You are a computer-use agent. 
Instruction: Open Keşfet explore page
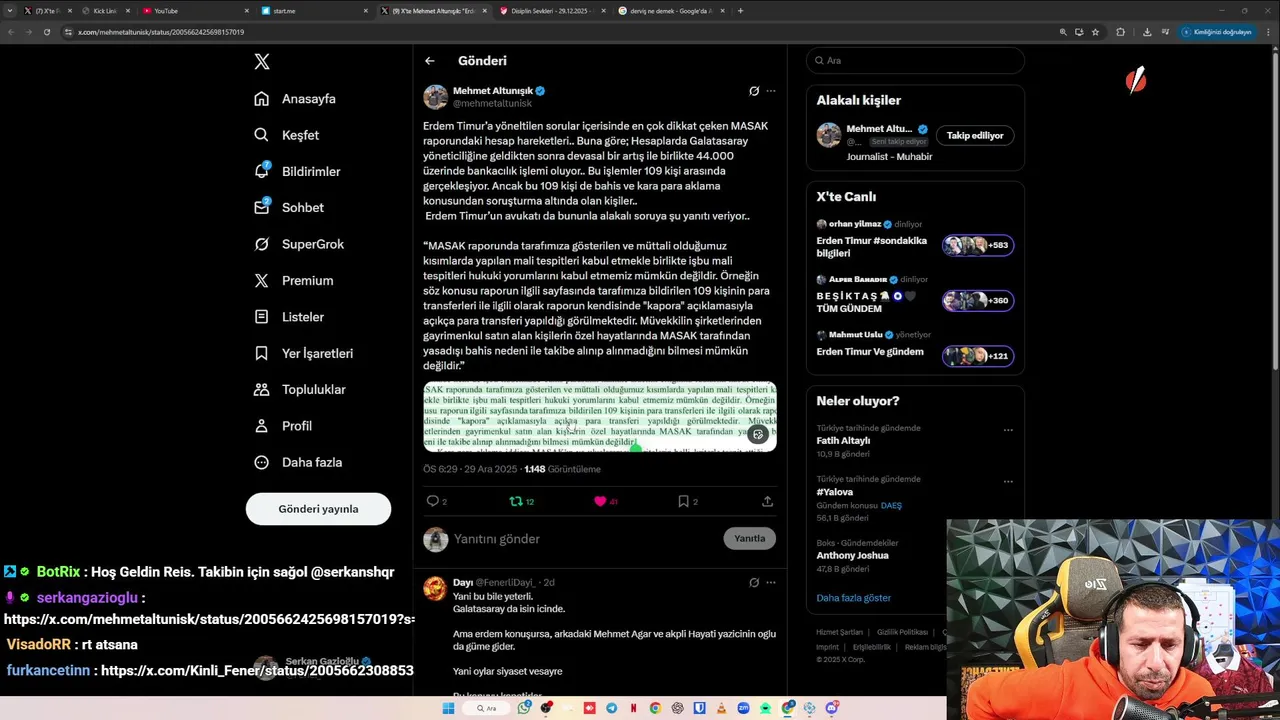pyautogui.click(x=287, y=135)
